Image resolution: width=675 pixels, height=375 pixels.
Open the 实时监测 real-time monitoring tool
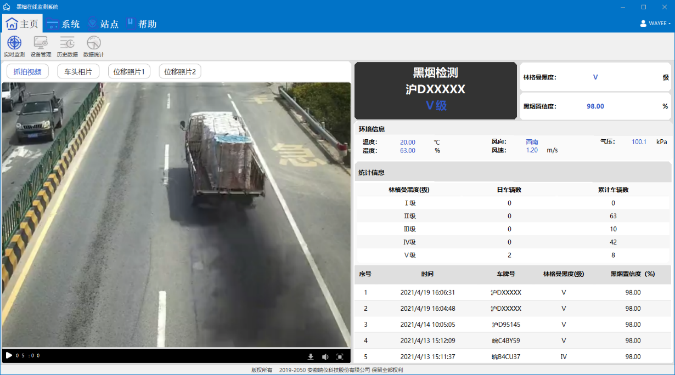pyautogui.click(x=14, y=46)
